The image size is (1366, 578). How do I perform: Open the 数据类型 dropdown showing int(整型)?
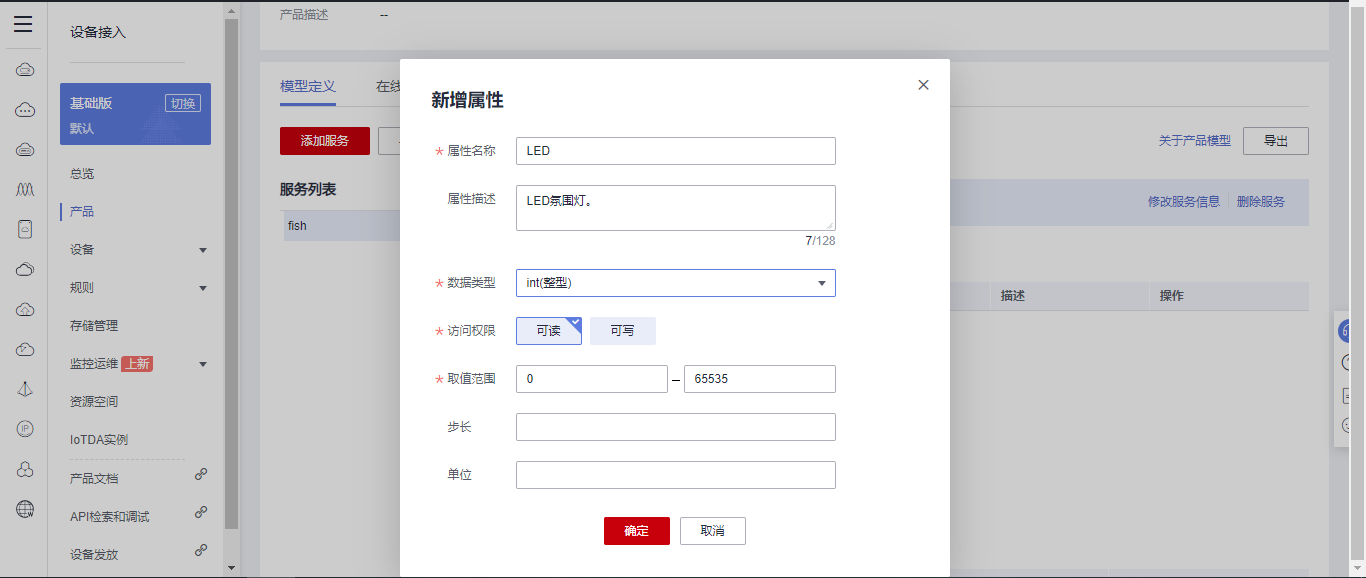[x=675, y=283]
